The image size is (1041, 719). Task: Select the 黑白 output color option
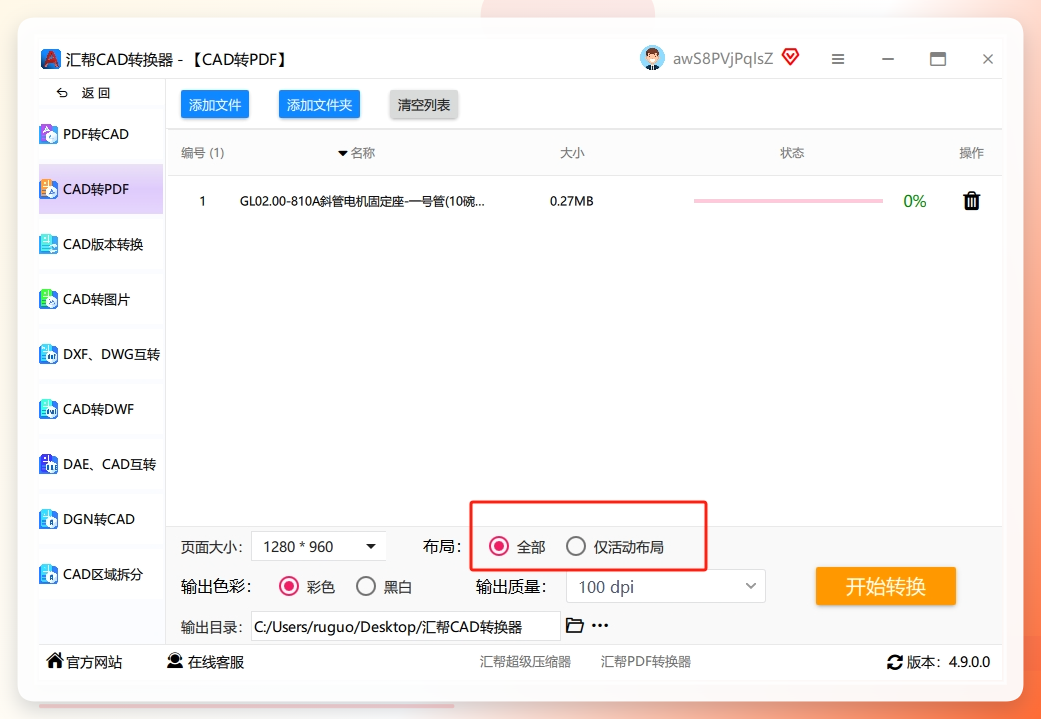(366, 586)
